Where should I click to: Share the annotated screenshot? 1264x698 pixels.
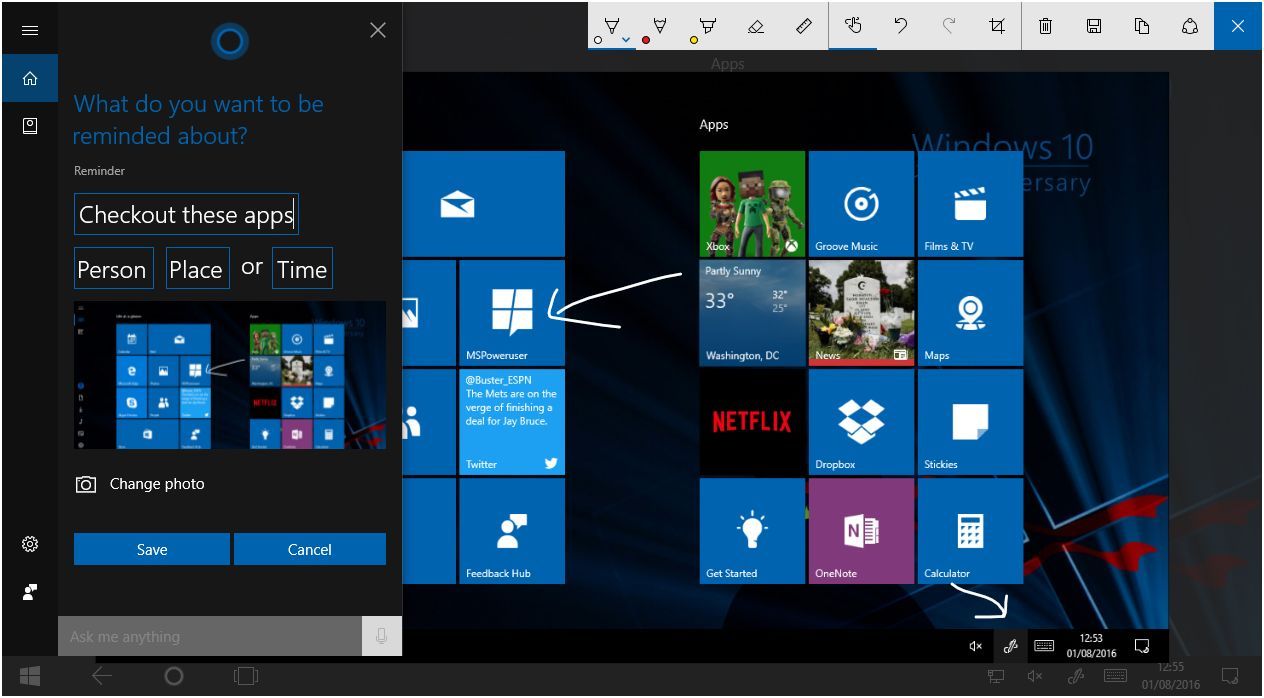click(1189, 26)
